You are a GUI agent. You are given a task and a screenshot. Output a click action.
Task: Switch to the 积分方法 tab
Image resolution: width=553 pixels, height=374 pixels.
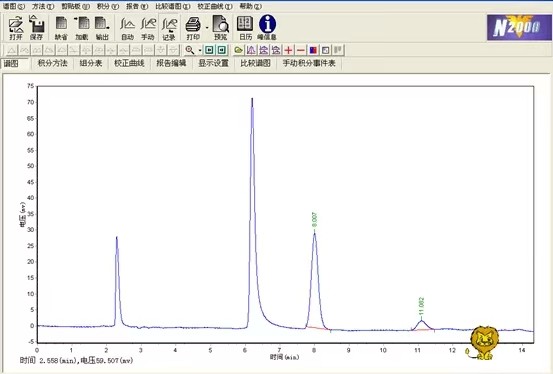(x=52, y=64)
